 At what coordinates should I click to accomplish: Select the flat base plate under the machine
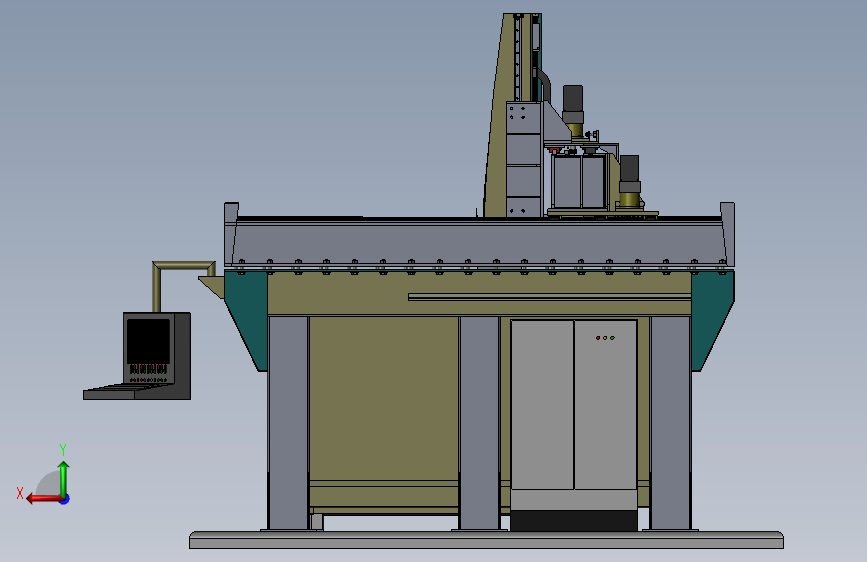pos(486,540)
